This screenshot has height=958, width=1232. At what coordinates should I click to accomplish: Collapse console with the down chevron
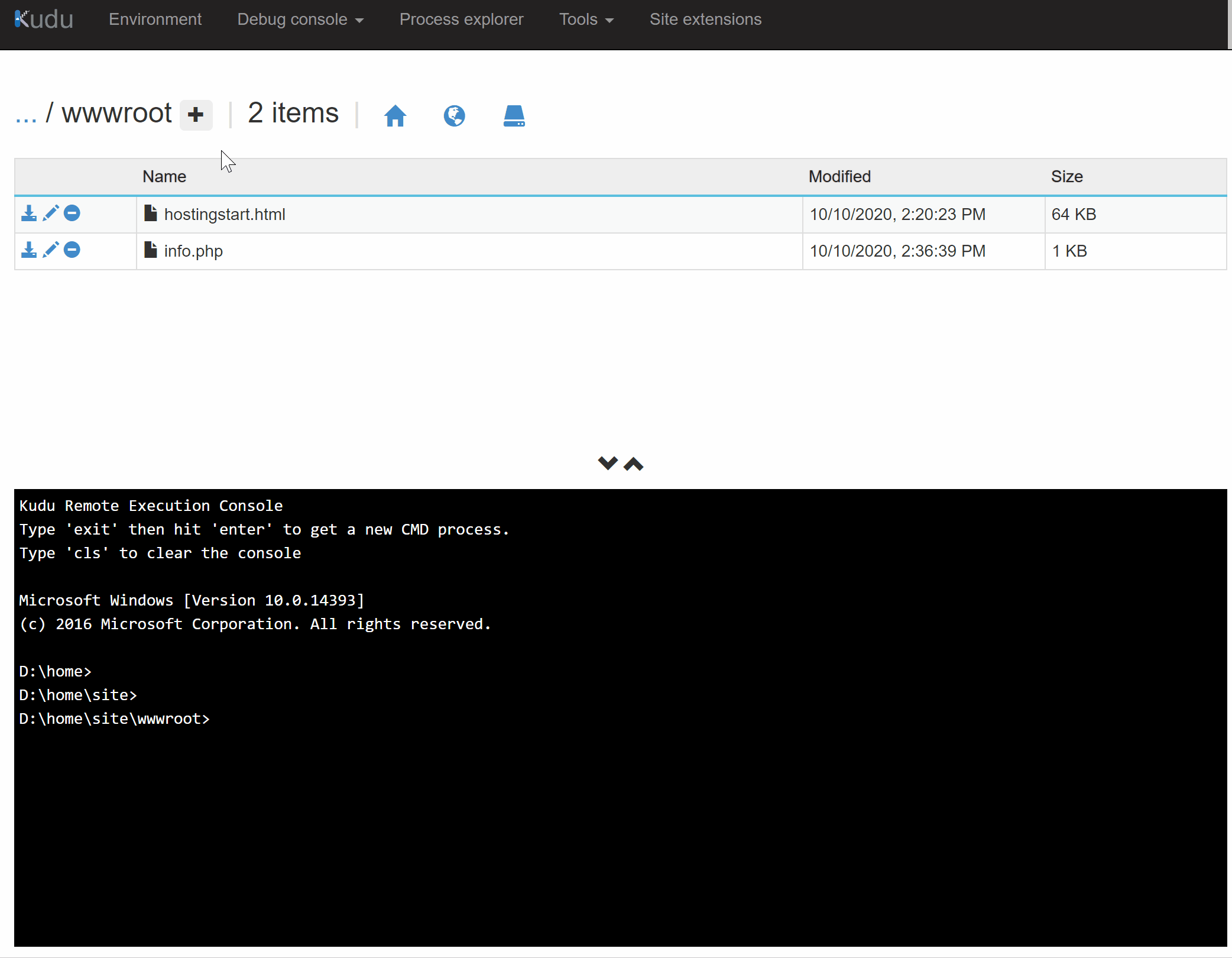[607, 463]
